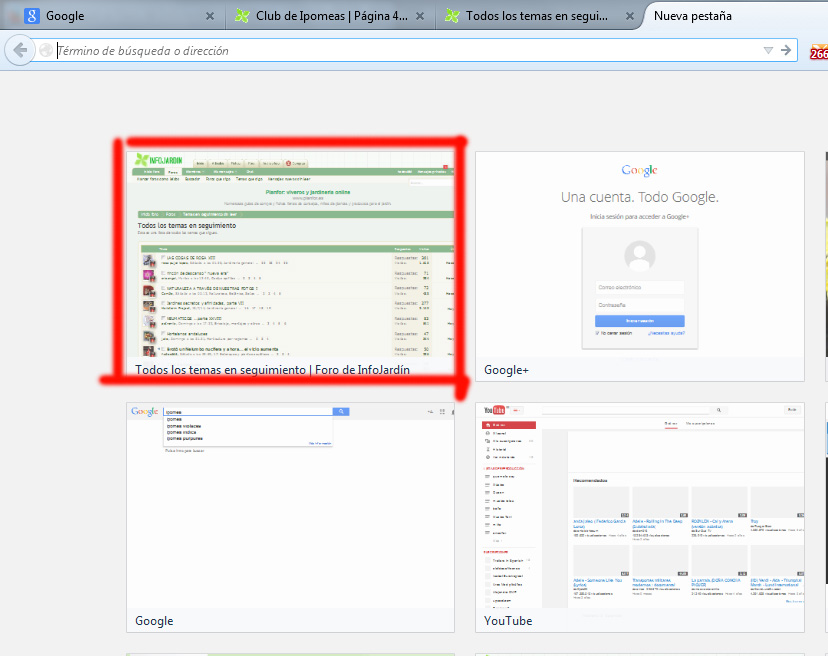Close the Club de Ipomeas tab
The height and width of the screenshot is (656, 828).
[x=420, y=16]
